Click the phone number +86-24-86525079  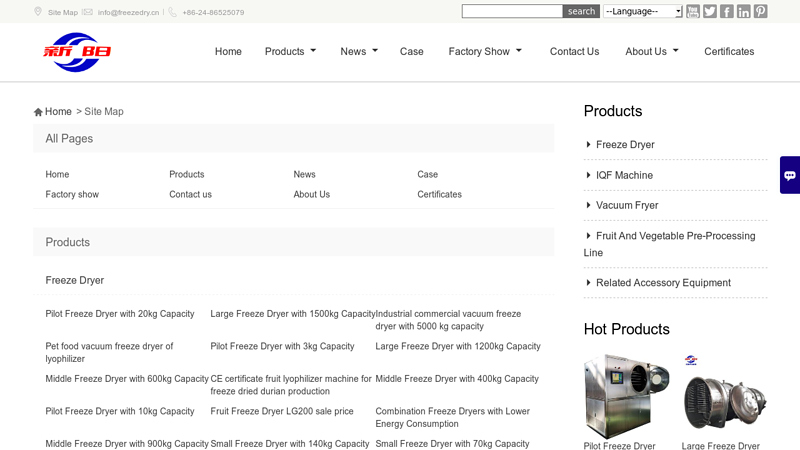coord(213,12)
